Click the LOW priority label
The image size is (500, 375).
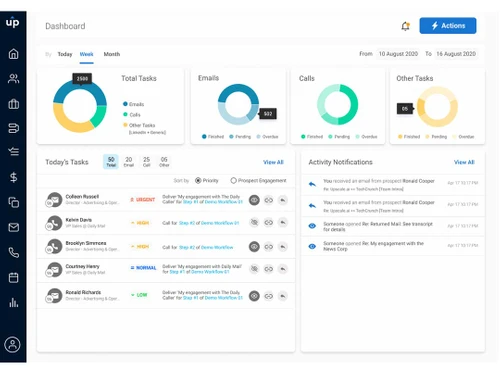(139, 295)
